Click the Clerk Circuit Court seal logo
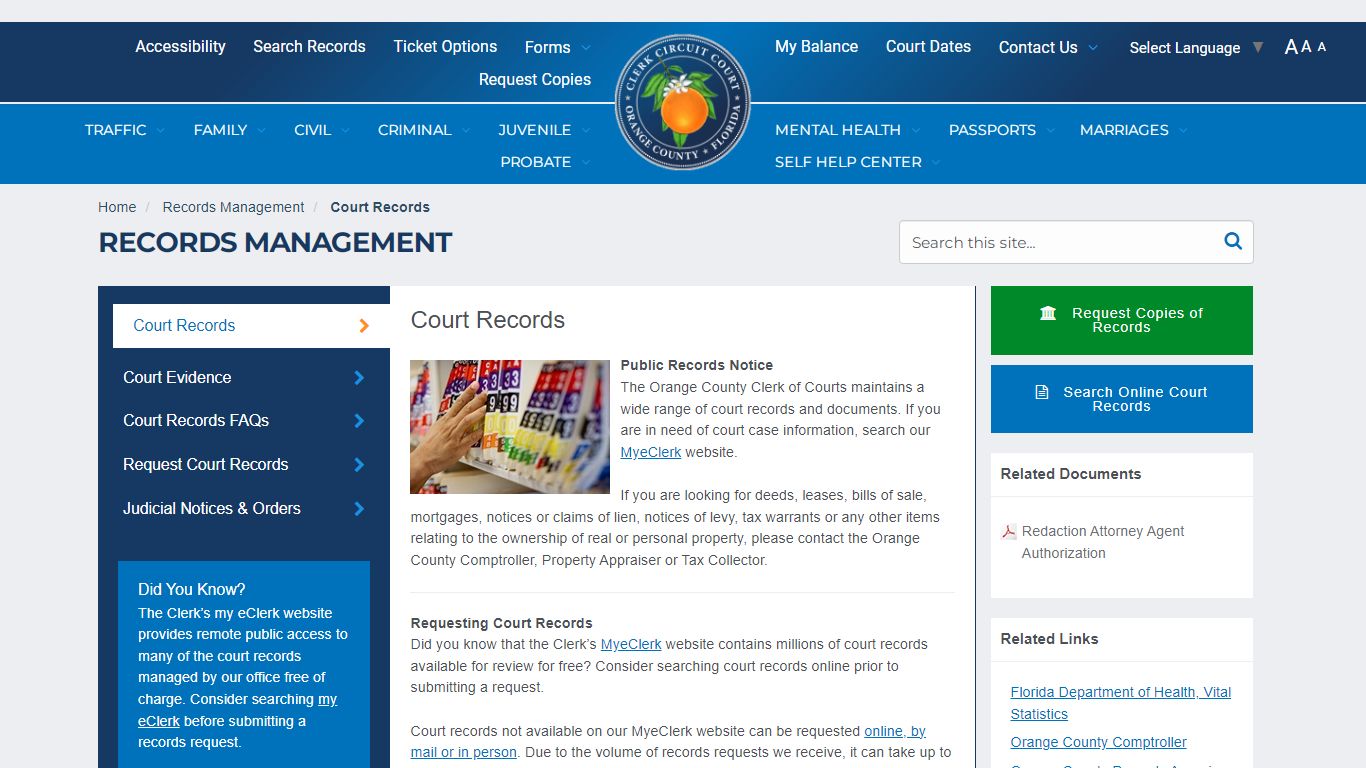 point(683,103)
